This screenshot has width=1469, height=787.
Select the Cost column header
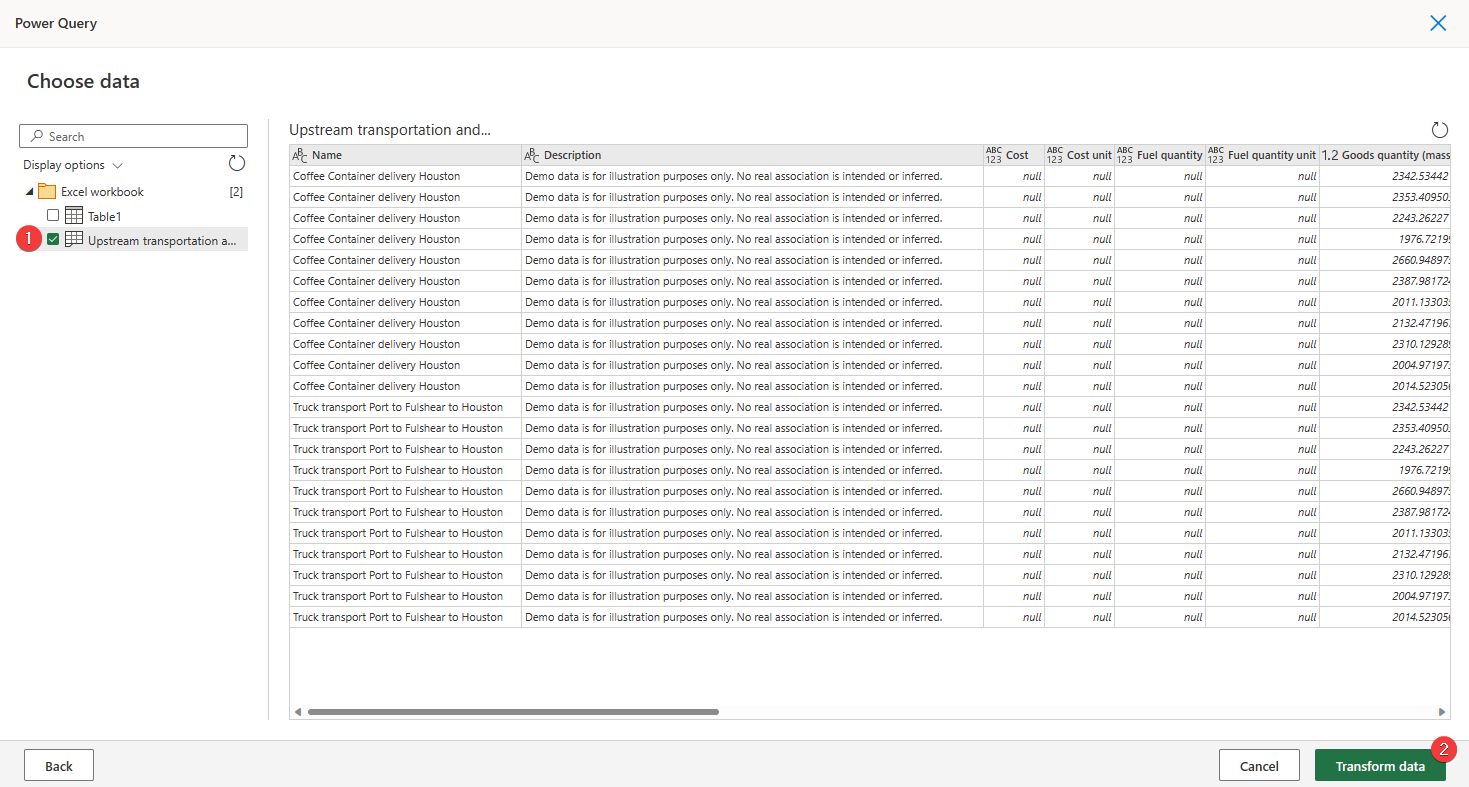click(1014, 155)
